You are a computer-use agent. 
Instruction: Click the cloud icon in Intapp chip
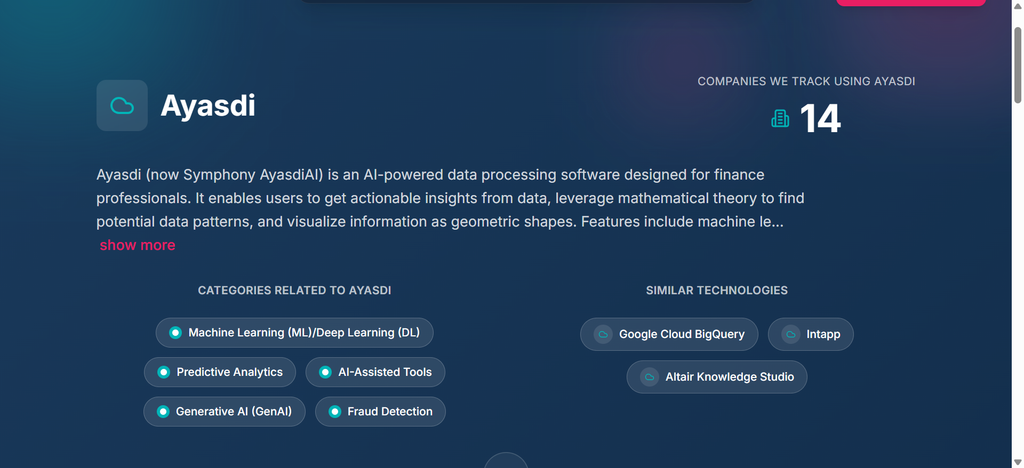point(790,334)
